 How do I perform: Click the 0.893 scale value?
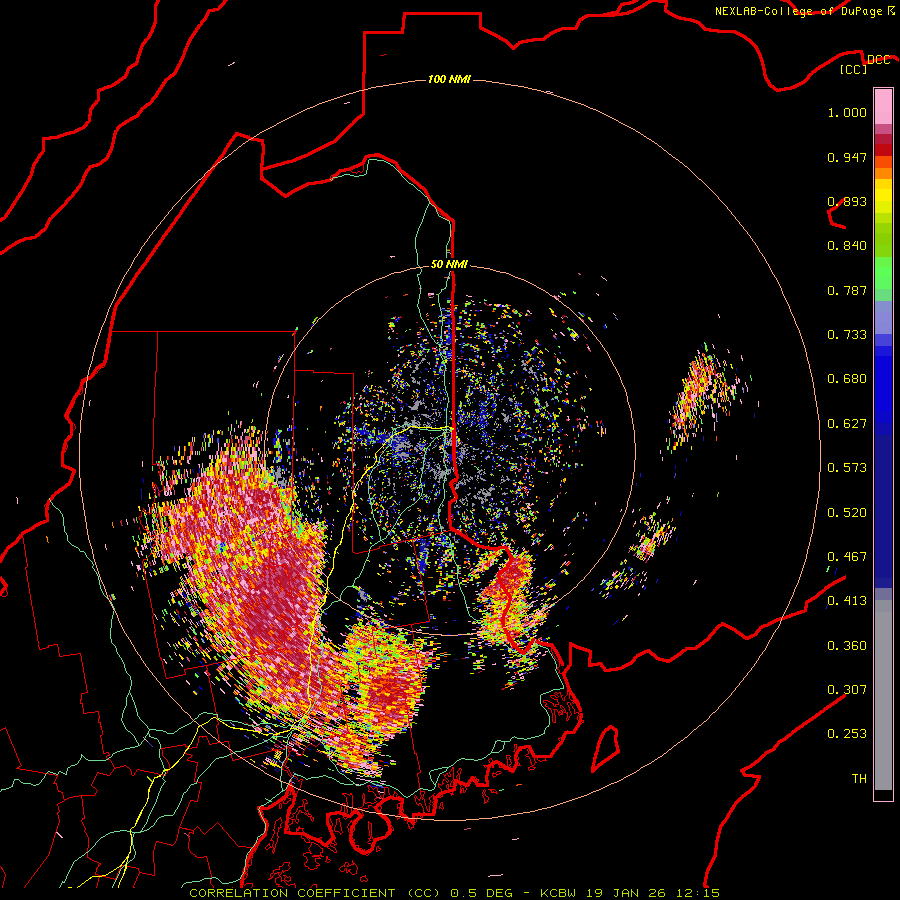pyautogui.click(x=847, y=201)
